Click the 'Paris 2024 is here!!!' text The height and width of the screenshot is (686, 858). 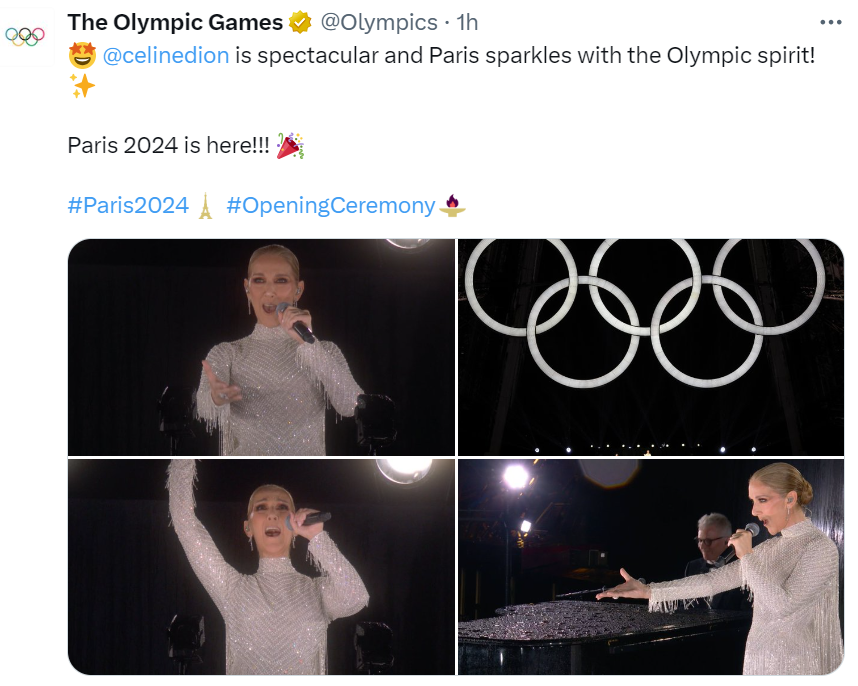point(169,146)
